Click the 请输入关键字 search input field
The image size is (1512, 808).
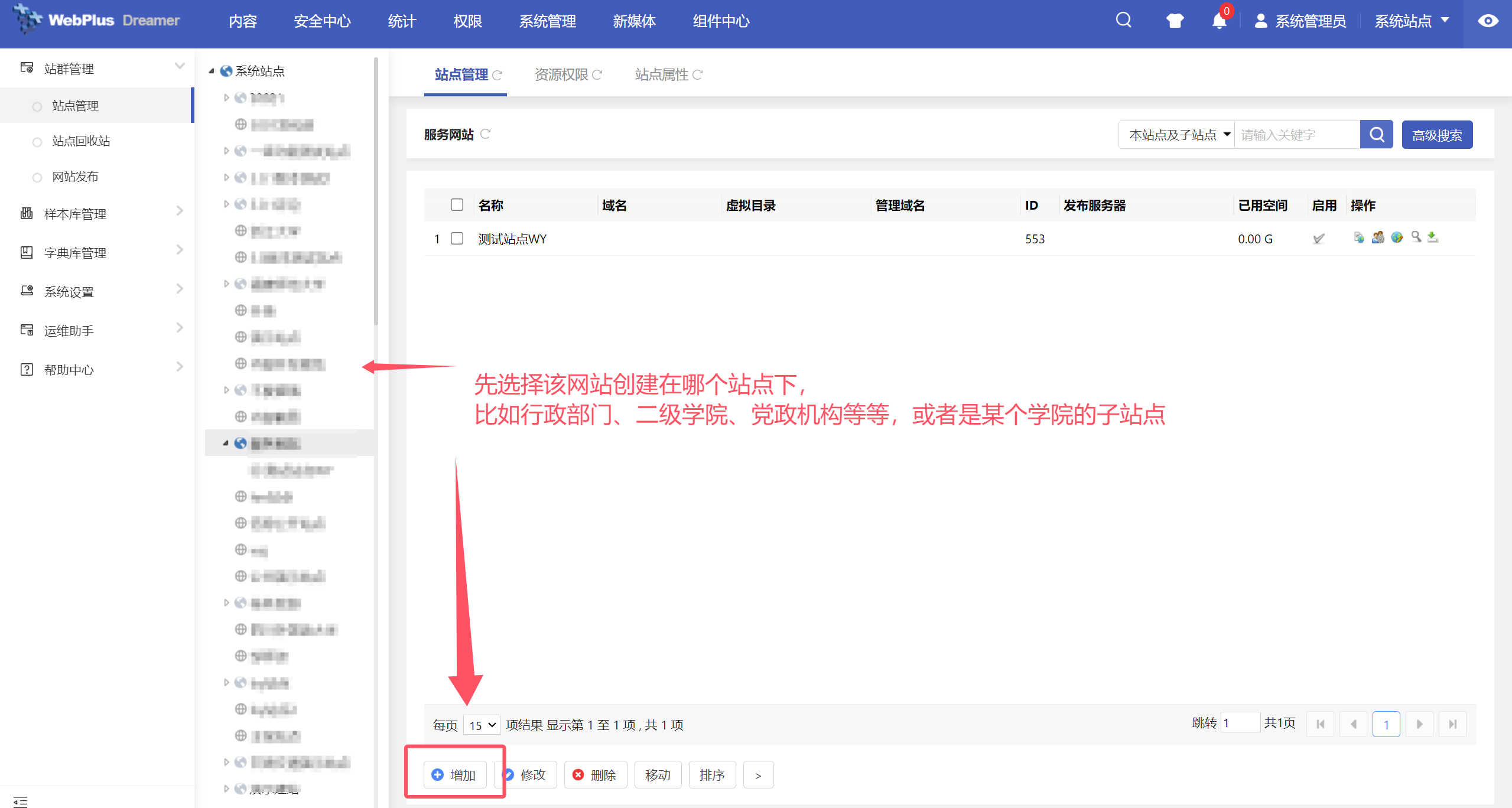(x=1296, y=135)
